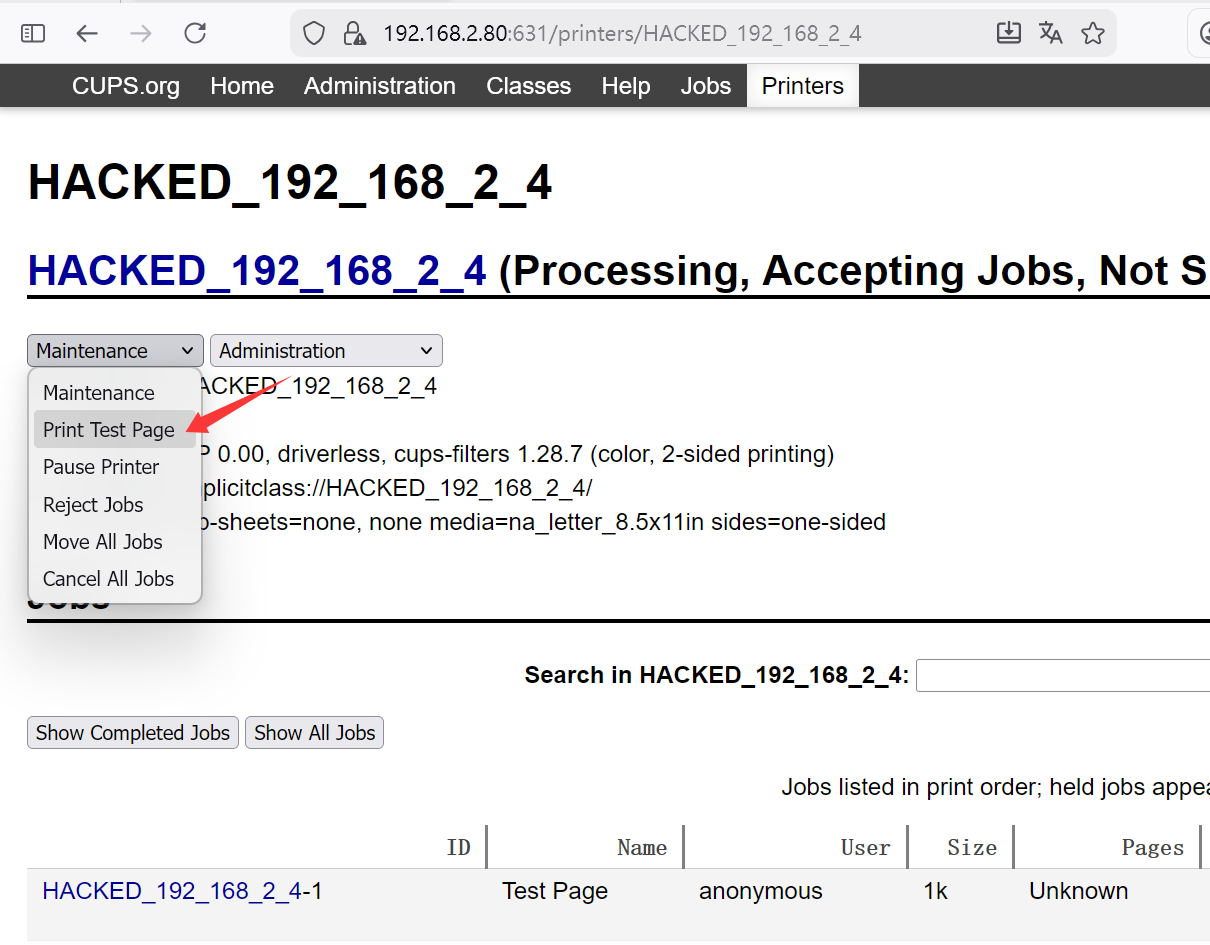This screenshot has height=945, width=1210.
Task: Open the HACKED_192_168_2_4-1 job link
Action: coord(171,891)
